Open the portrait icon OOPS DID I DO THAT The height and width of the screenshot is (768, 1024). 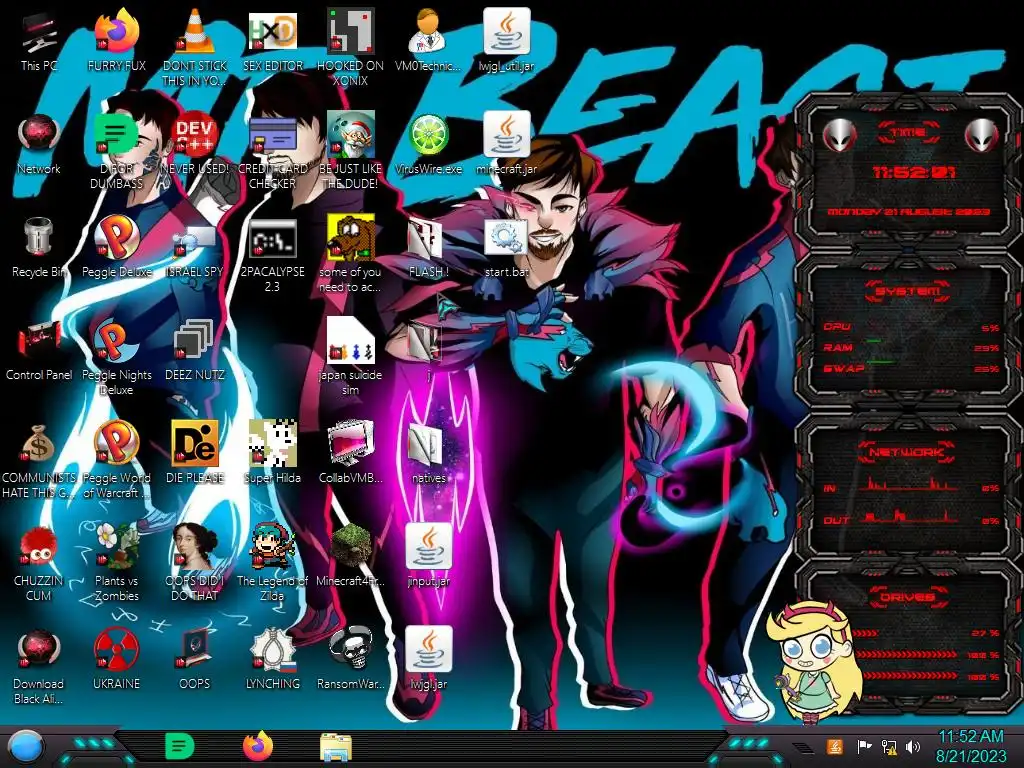click(x=195, y=547)
